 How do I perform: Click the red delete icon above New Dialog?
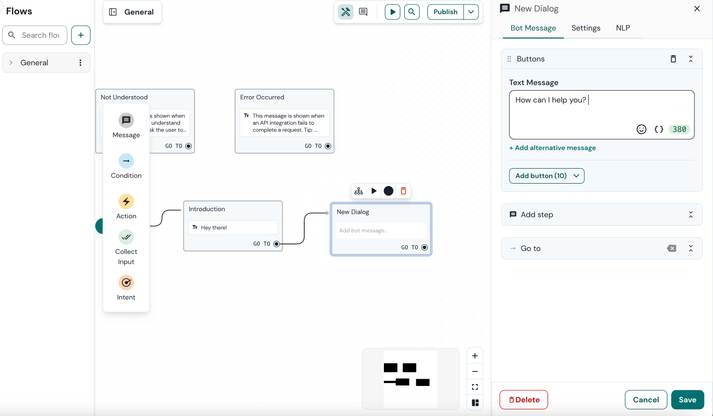click(x=404, y=191)
